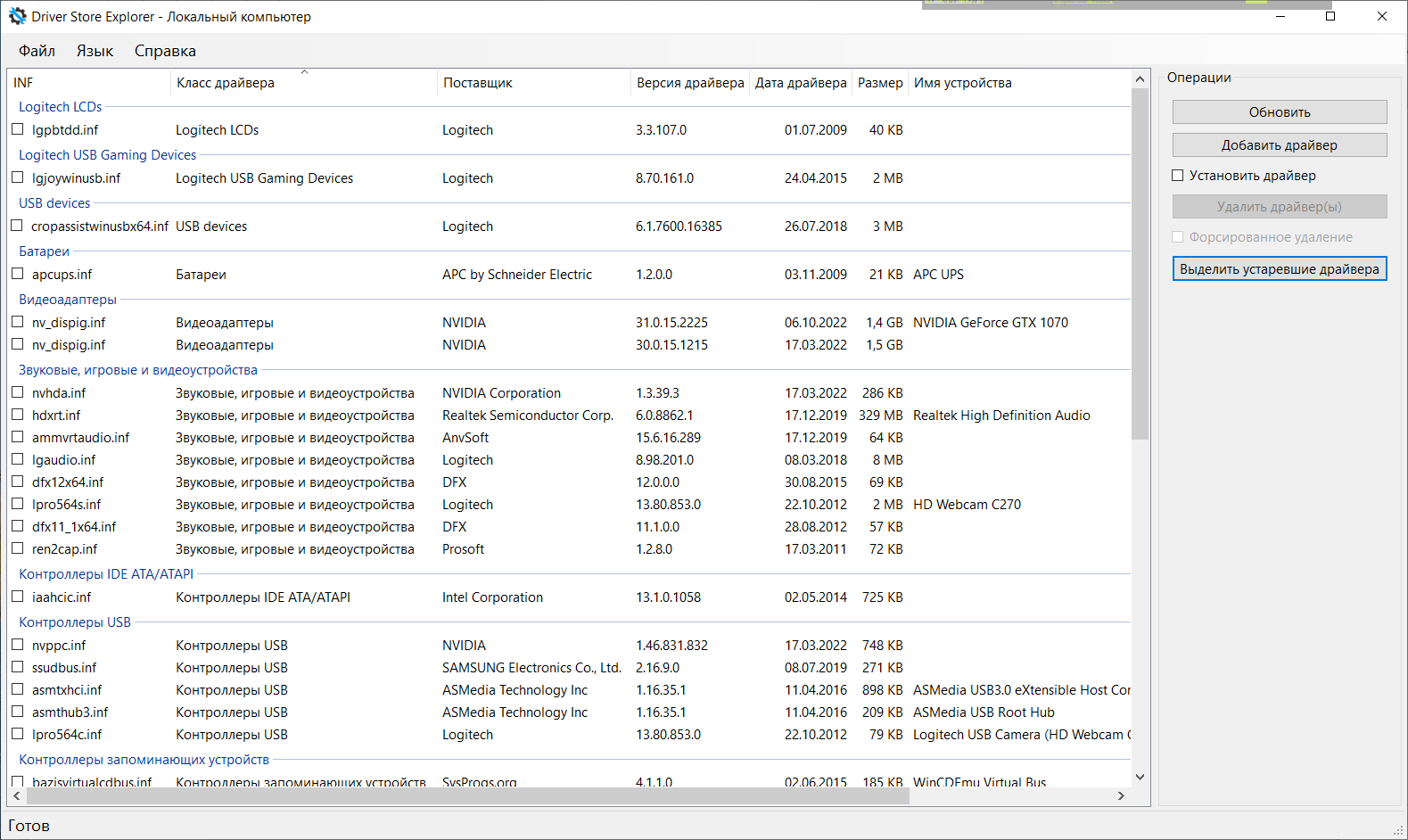The height and width of the screenshot is (840, 1408).
Task: Select the cropassistwinusbx64.inf checkbox
Action: tap(17, 226)
